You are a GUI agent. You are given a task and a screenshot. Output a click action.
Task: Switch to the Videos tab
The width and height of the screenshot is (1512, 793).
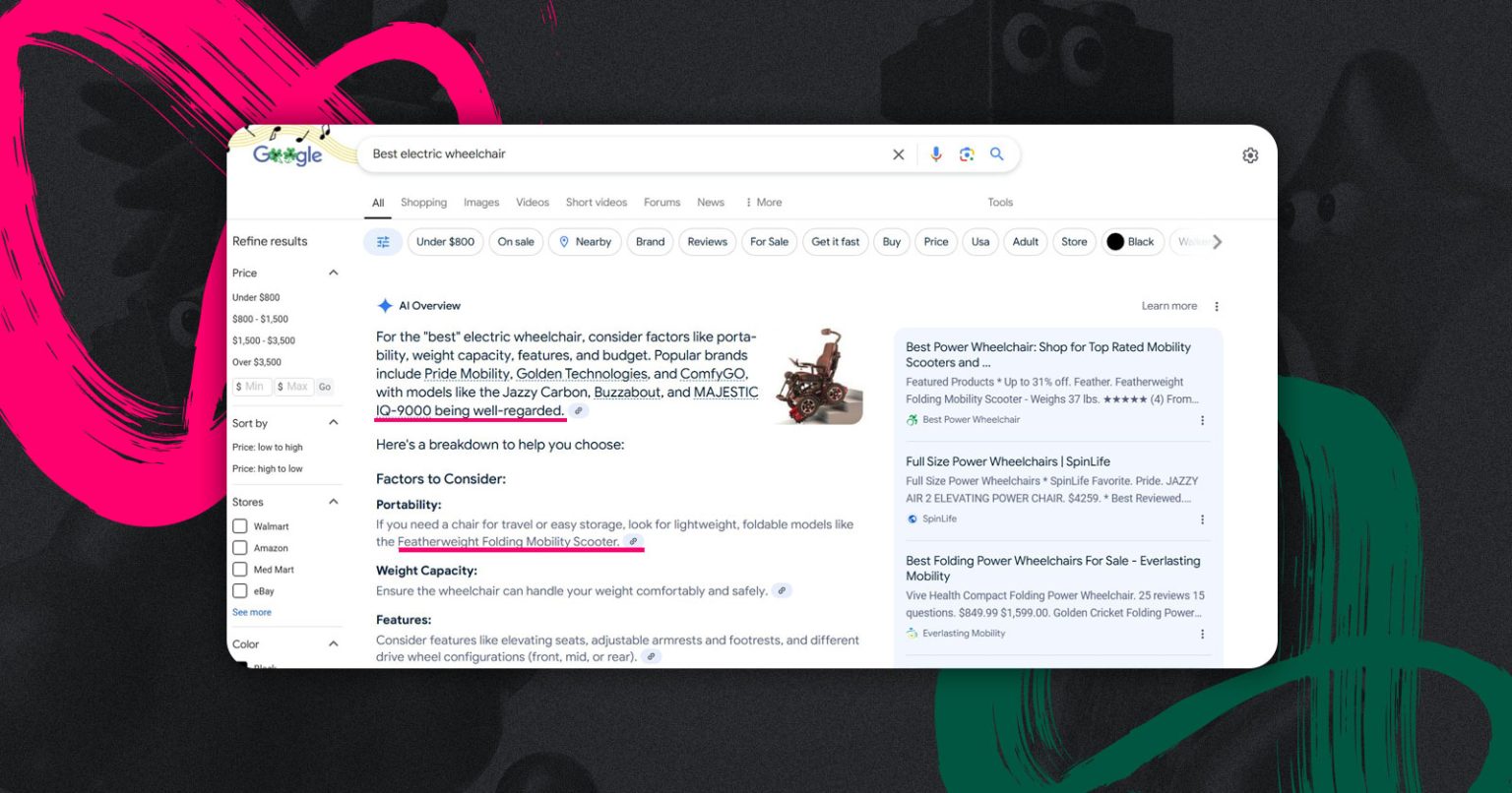(x=533, y=203)
